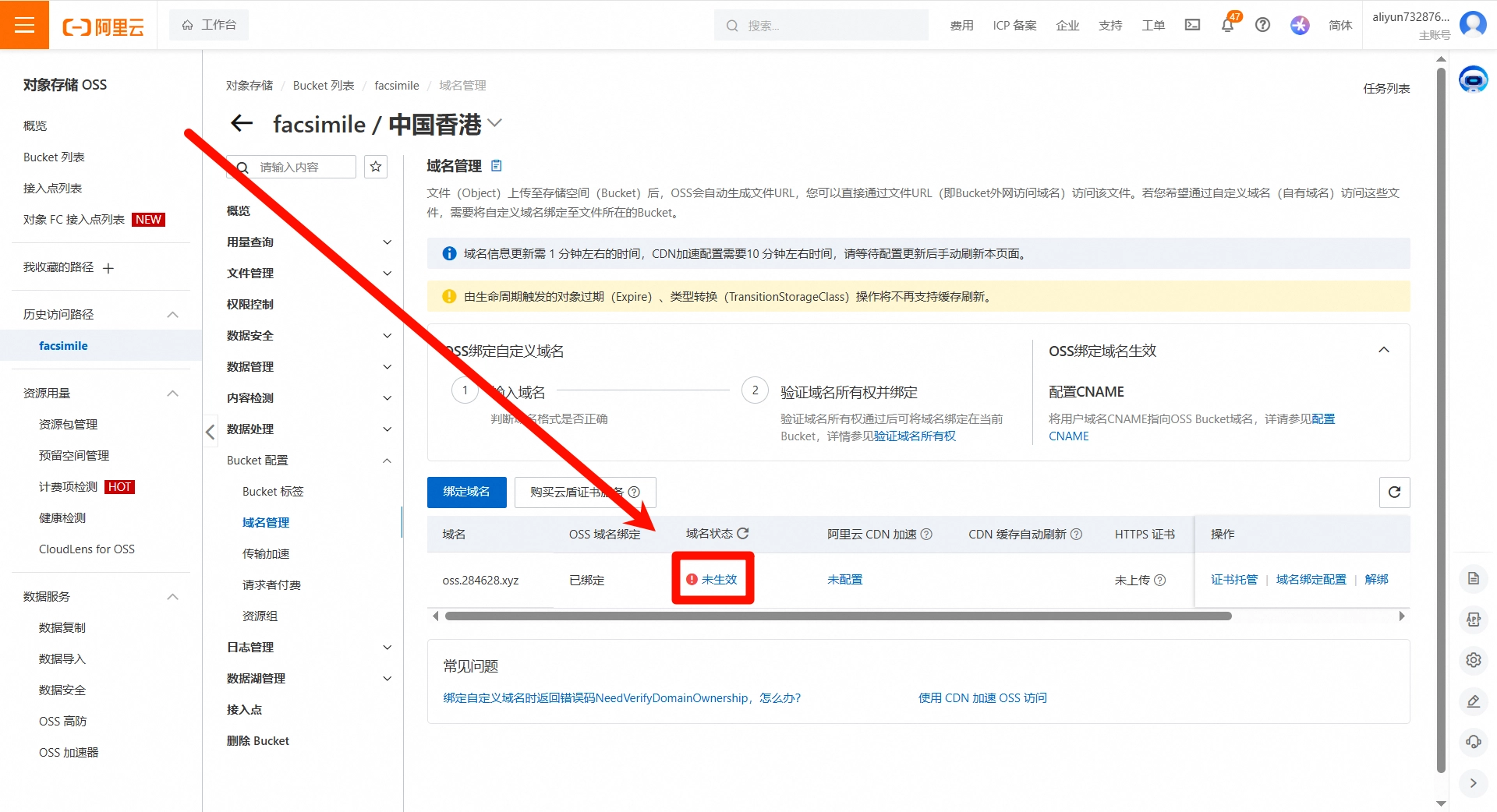Screen dimensions: 1497x812
Task: Show help for CDN cache auto refresh
Action: pos(1076,534)
